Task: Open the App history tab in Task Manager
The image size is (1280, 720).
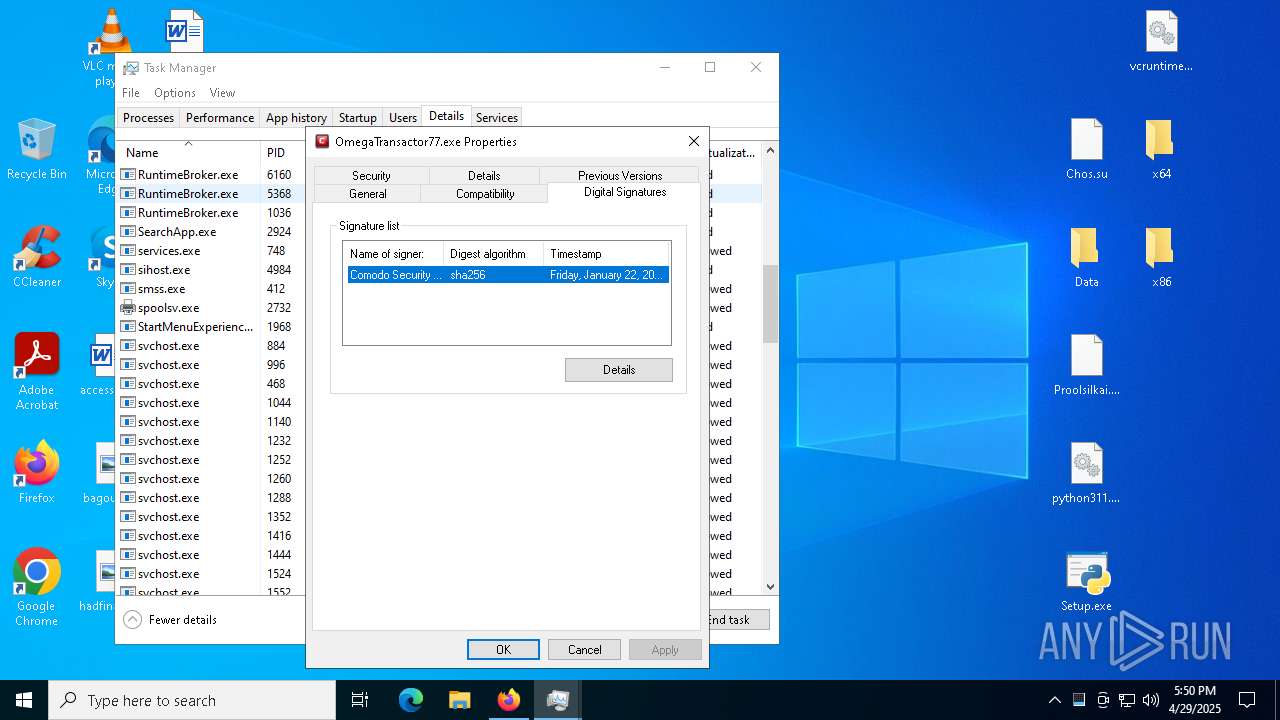Action: [296, 117]
